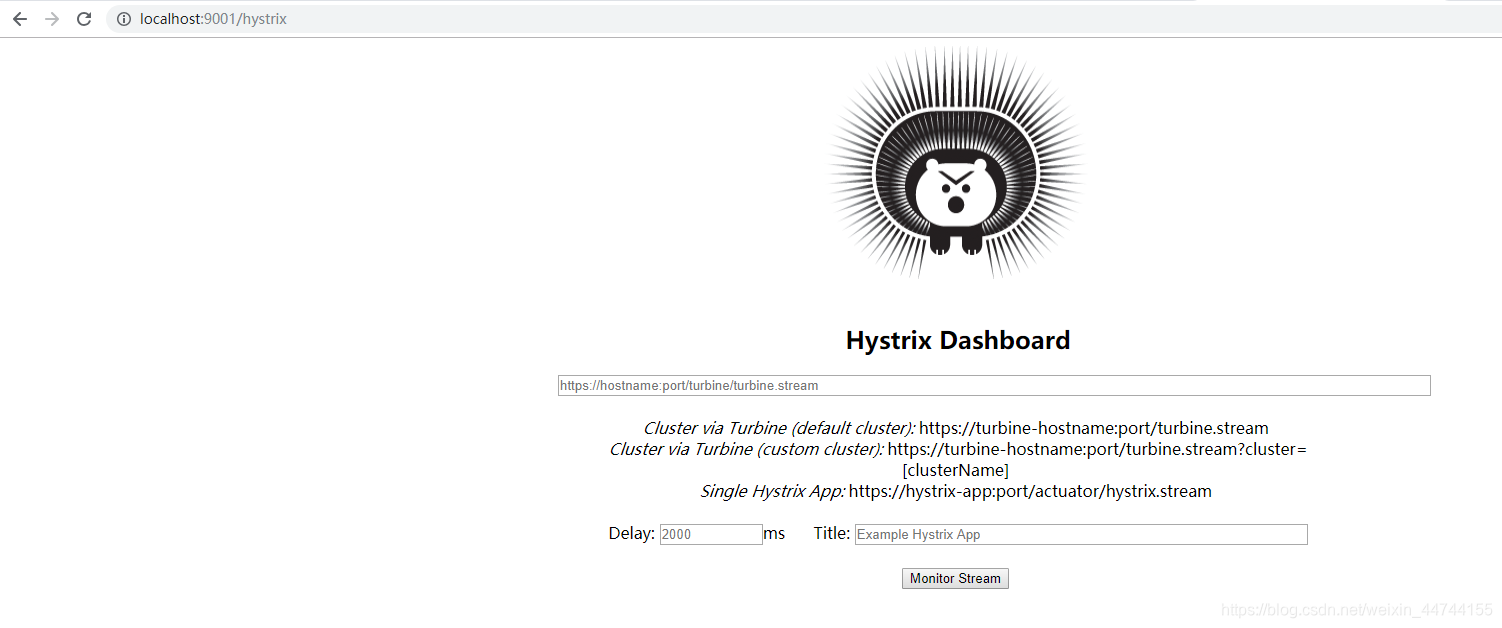Focus the turbine stream URL input field
The width and height of the screenshot is (1502, 628).
click(x=994, y=385)
